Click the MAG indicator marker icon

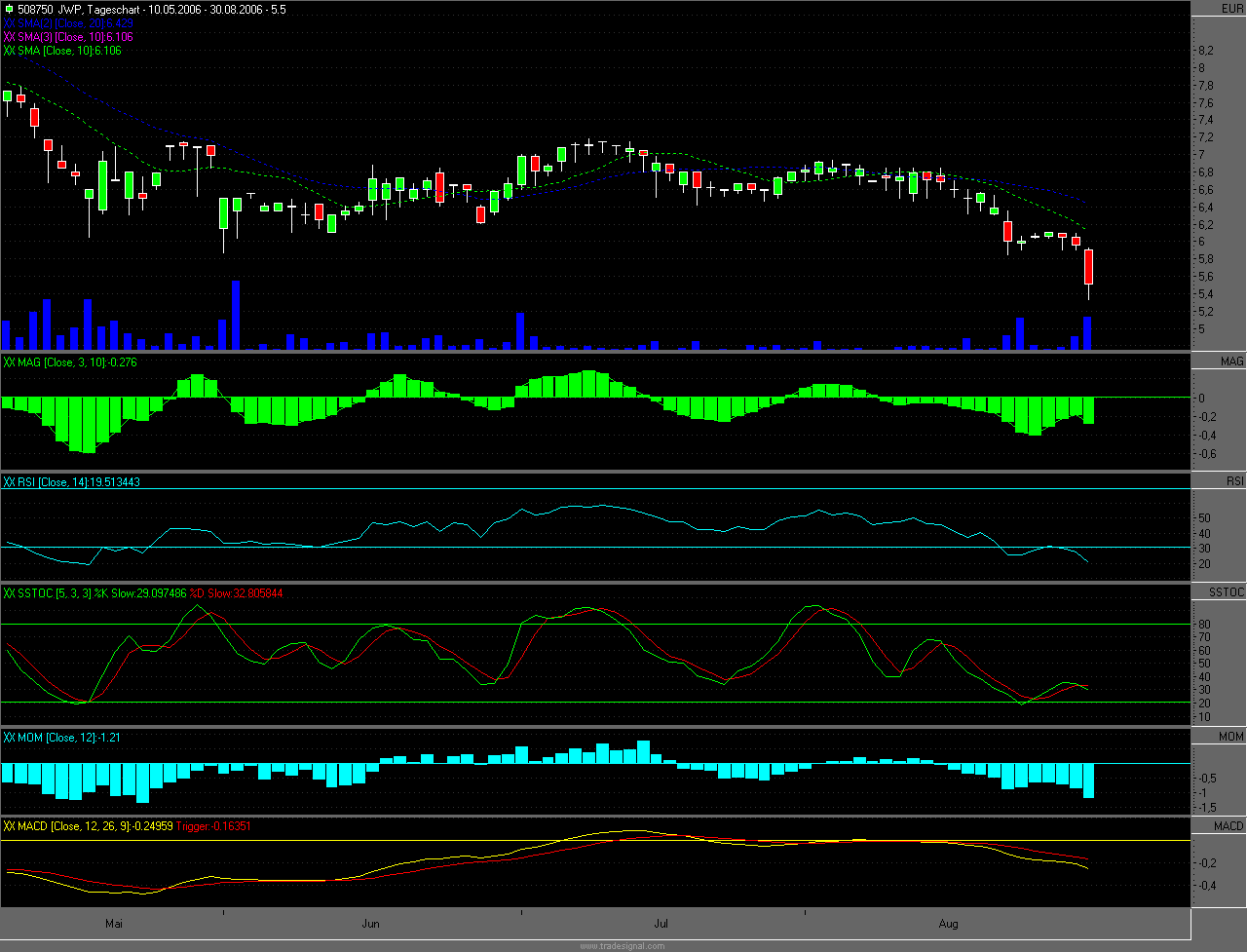9,362
